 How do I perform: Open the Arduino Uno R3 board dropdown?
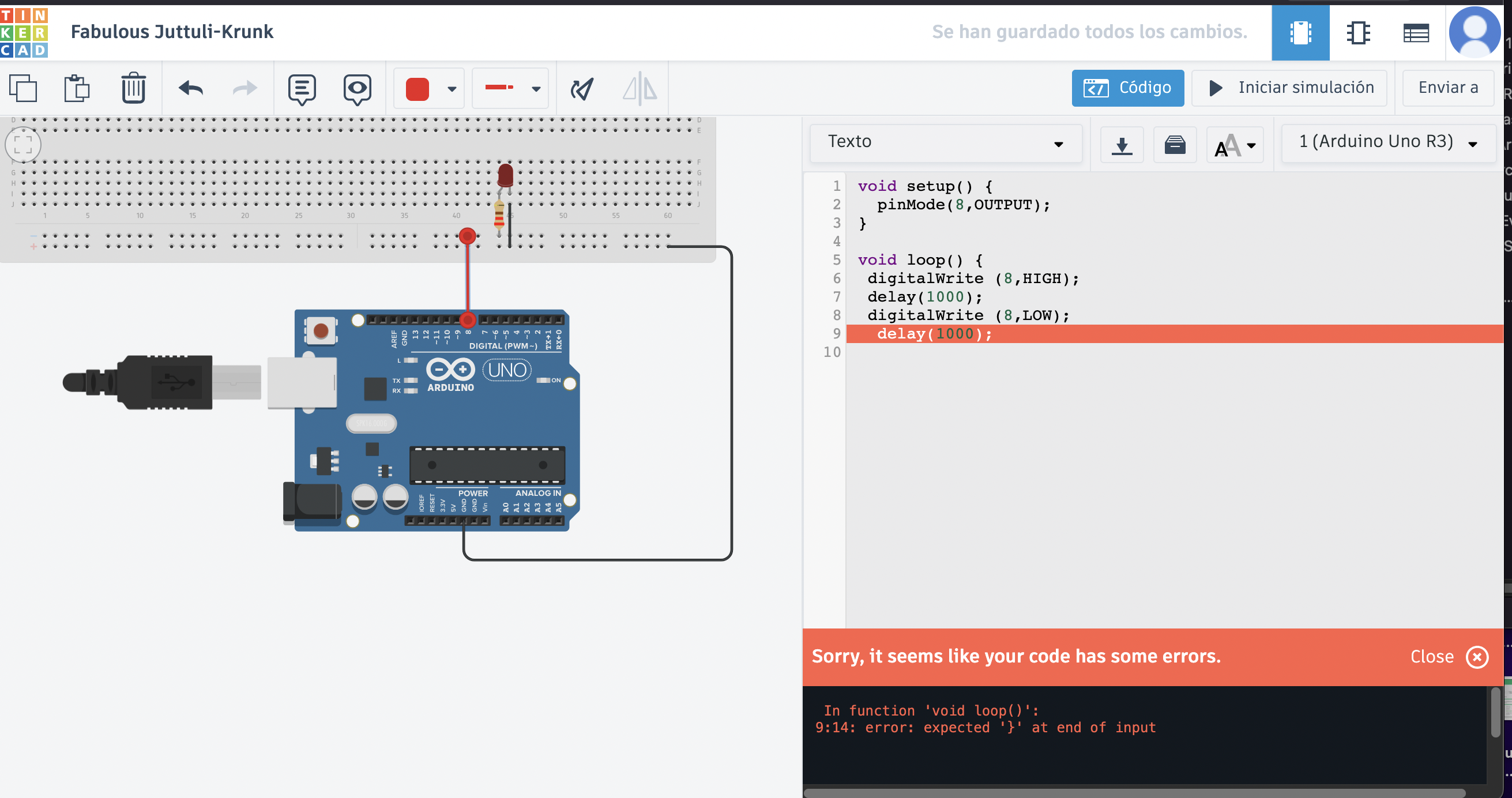pyautogui.click(x=1387, y=142)
